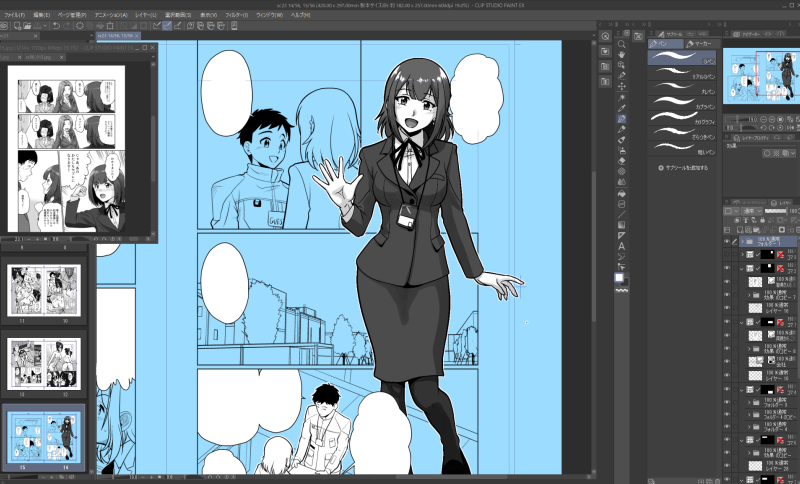
Task: Click the flip horizontal icon in Navigator
Action: point(789,128)
